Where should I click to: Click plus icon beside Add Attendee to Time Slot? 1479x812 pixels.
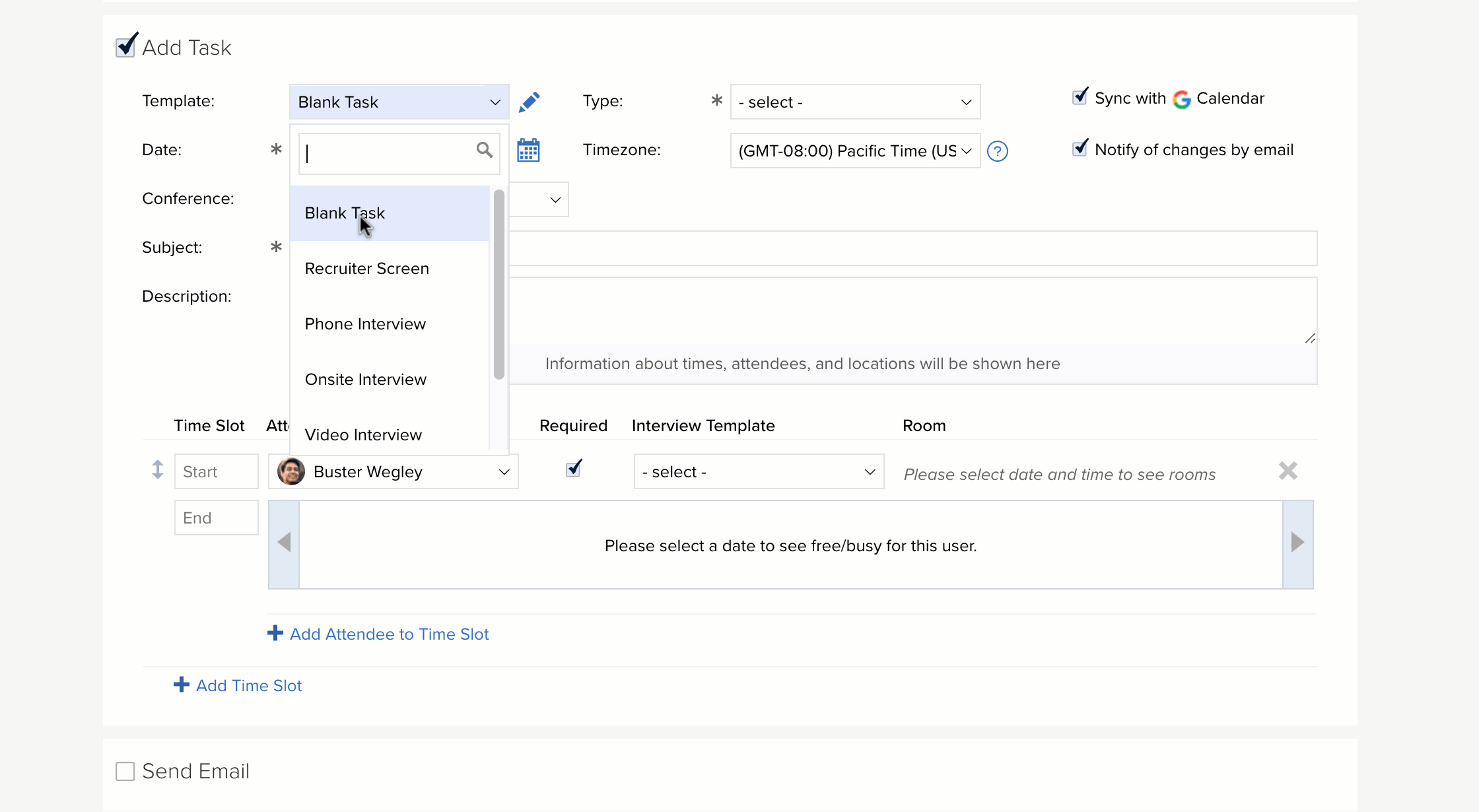pos(275,633)
